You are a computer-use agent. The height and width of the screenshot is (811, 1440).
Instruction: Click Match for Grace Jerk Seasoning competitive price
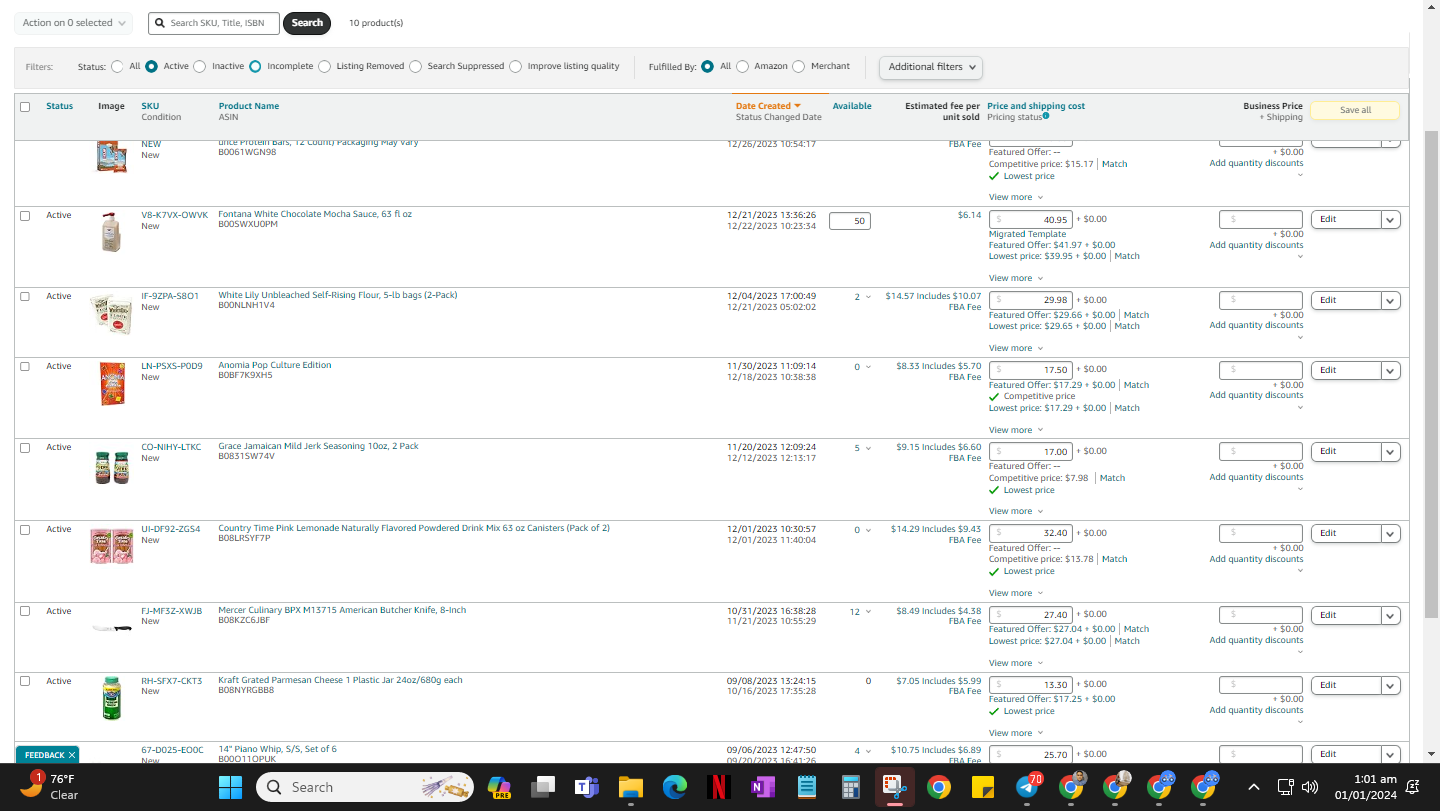(x=1113, y=478)
